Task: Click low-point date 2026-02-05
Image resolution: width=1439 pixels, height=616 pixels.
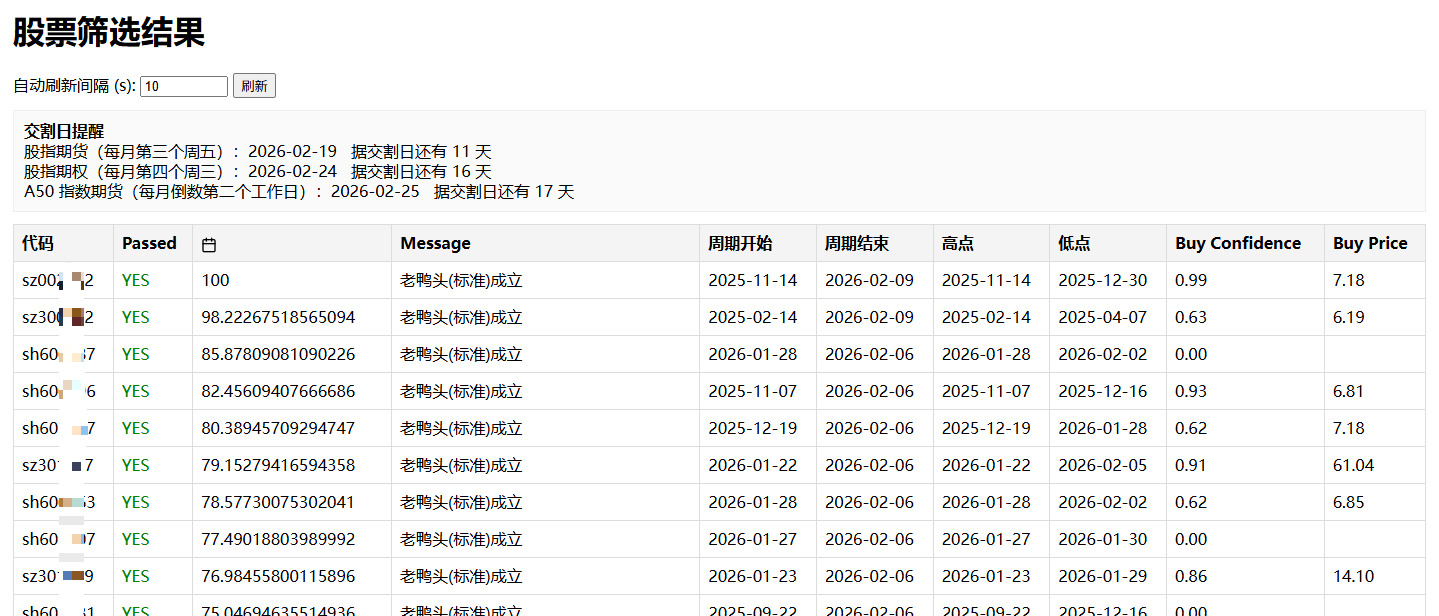Action: coord(1103,465)
